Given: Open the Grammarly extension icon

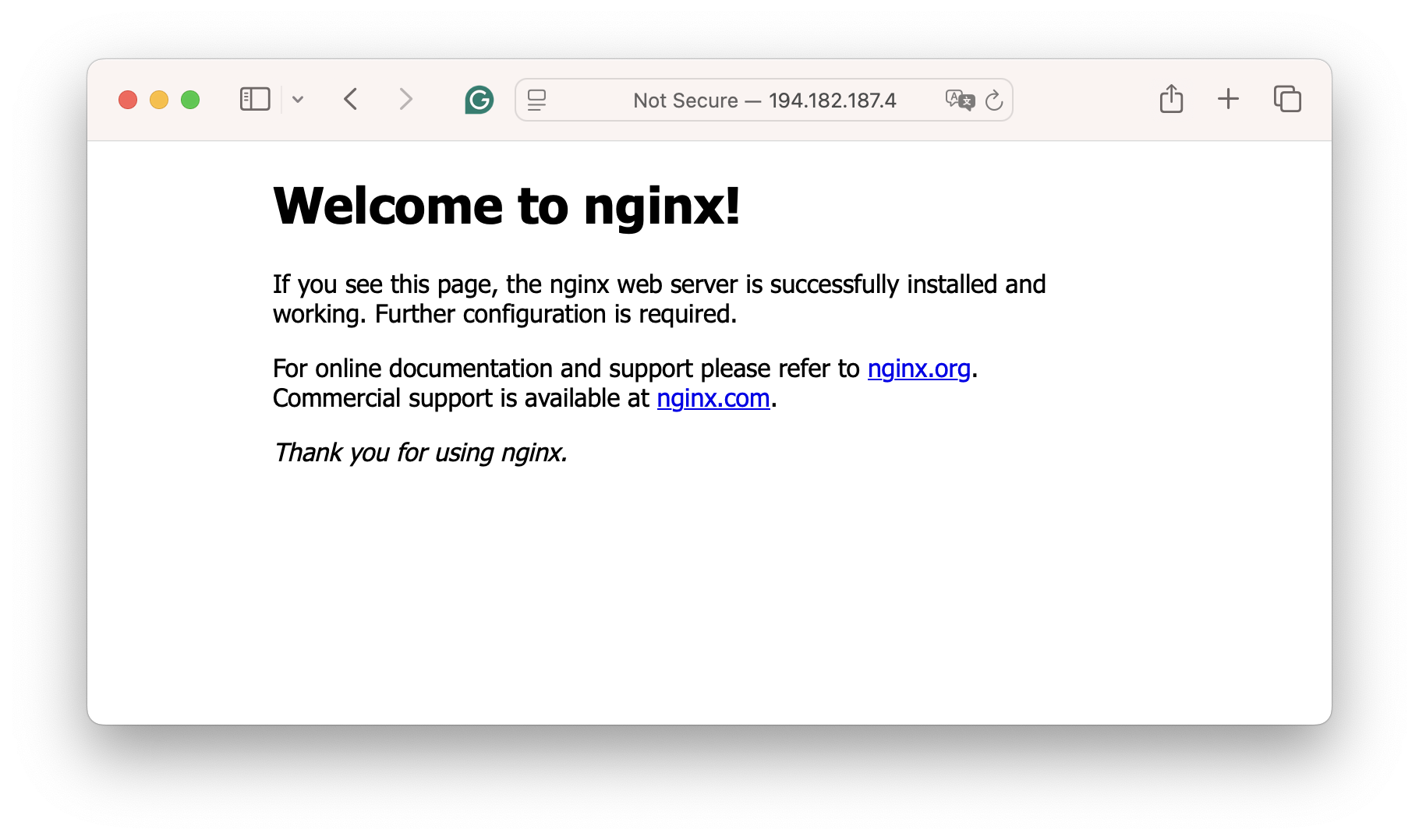Looking at the screenshot, I should [479, 100].
